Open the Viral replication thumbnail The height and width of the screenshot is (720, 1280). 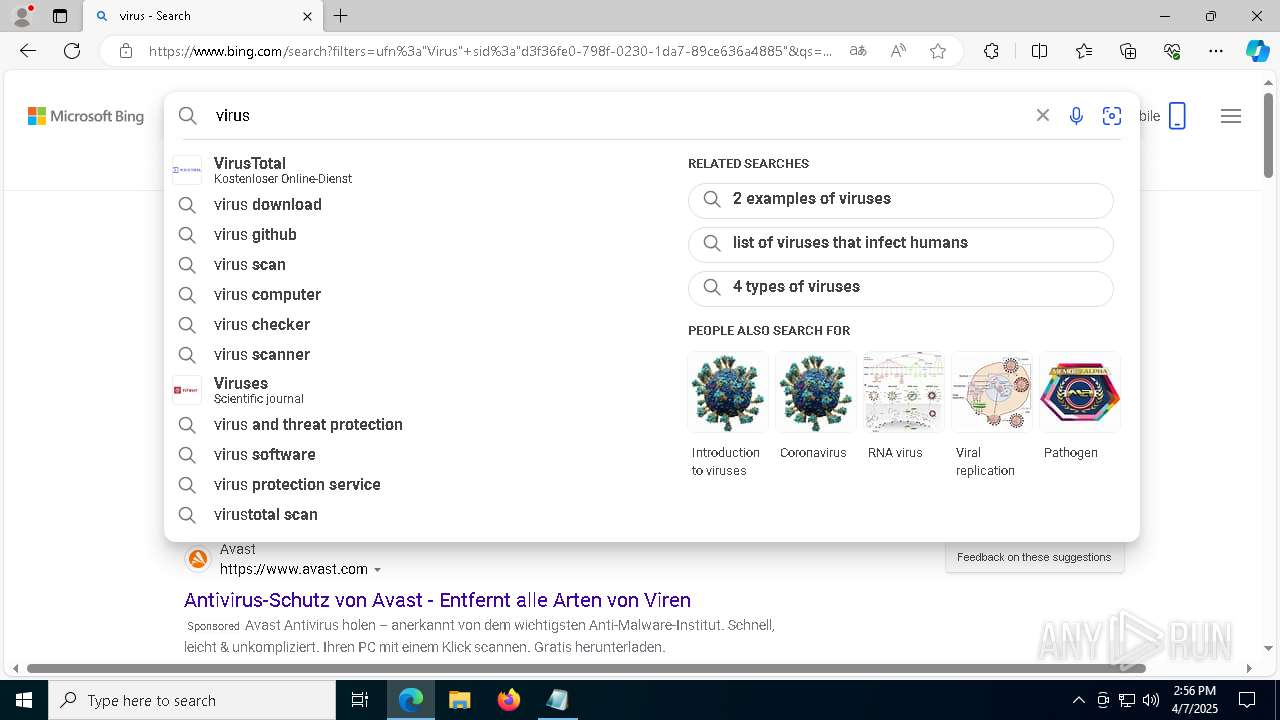click(992, 392)
